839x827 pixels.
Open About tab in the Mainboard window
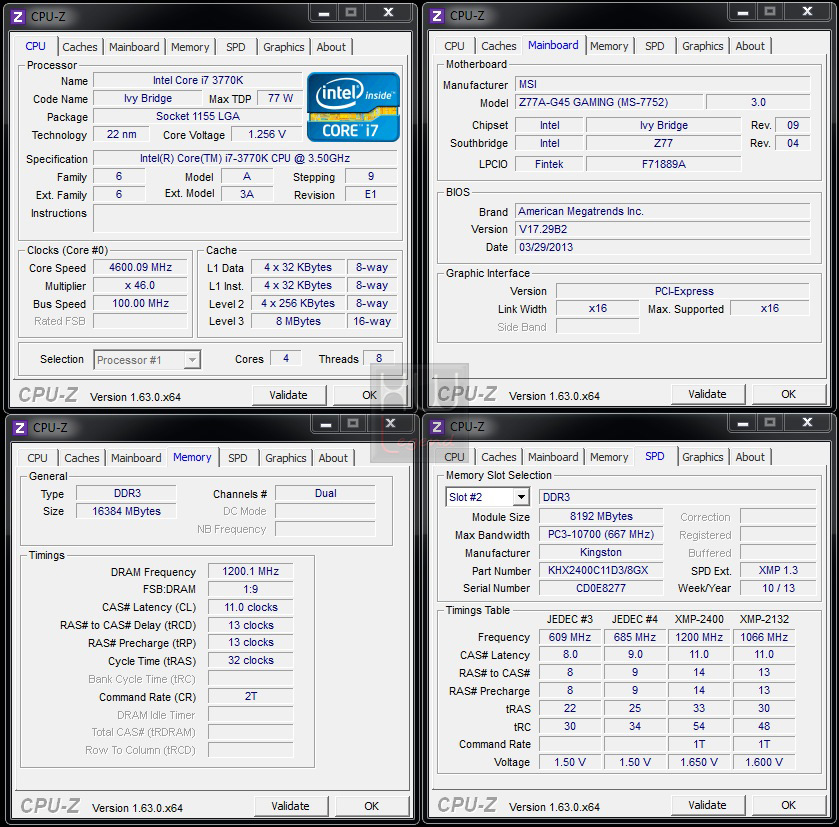750,46
